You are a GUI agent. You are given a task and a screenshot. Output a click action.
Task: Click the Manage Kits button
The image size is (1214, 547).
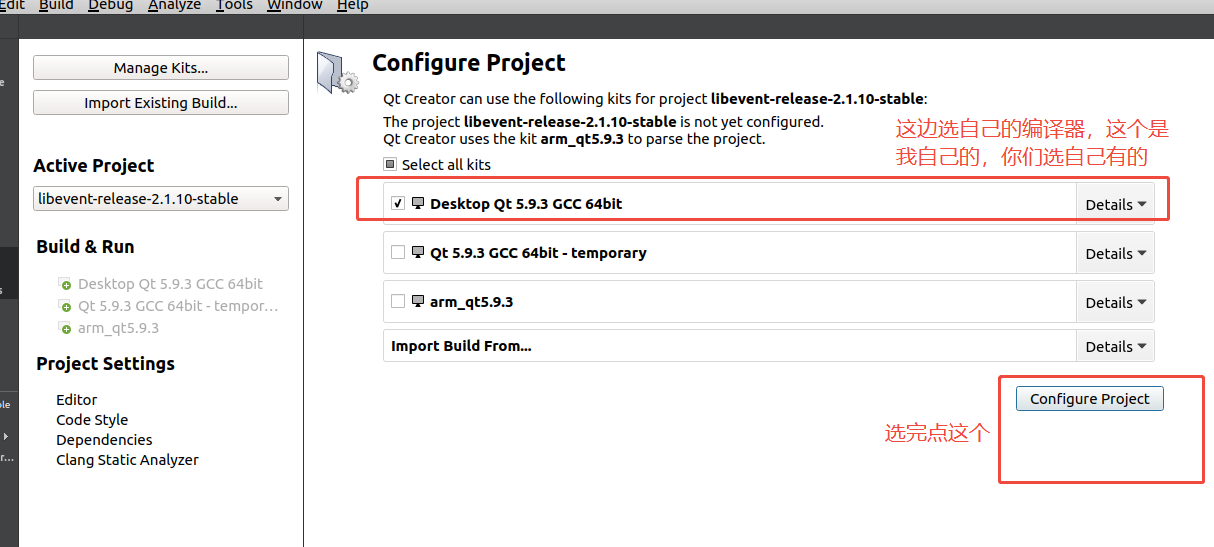[161, 68]
